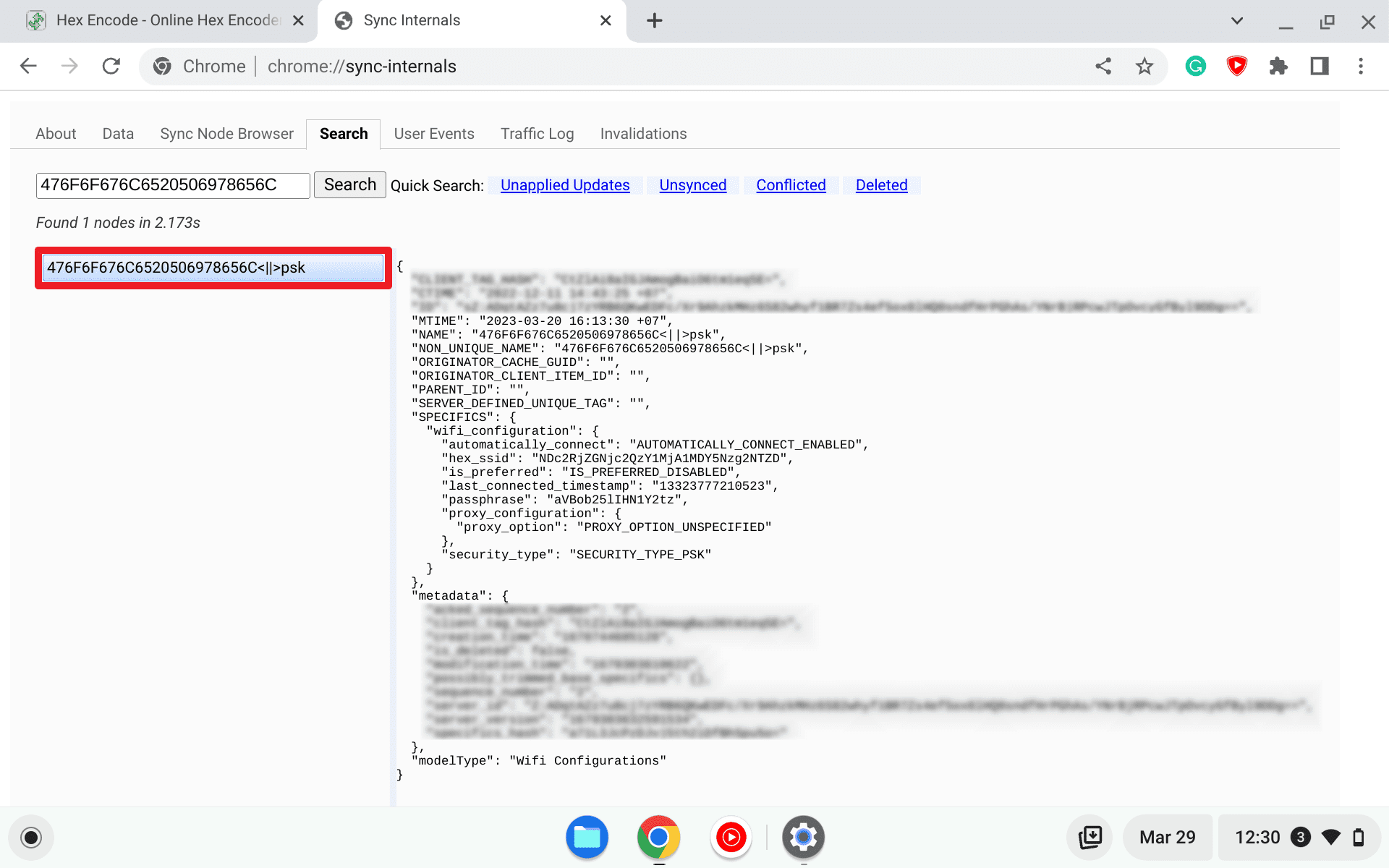1389x868 pixels.
Task: Click the notification count badge
Action: pos(1300,838)
